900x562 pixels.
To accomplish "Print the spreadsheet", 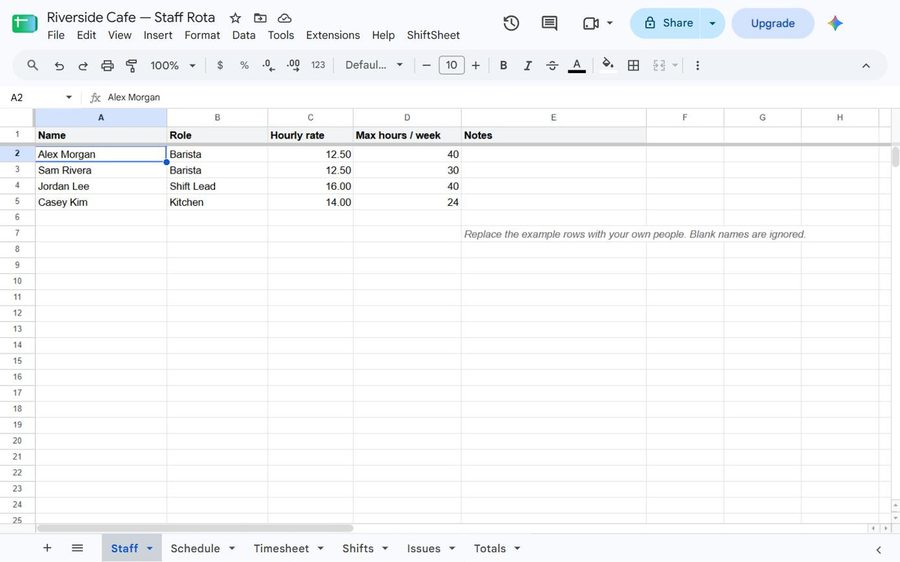I will click(x=107, y=65).
